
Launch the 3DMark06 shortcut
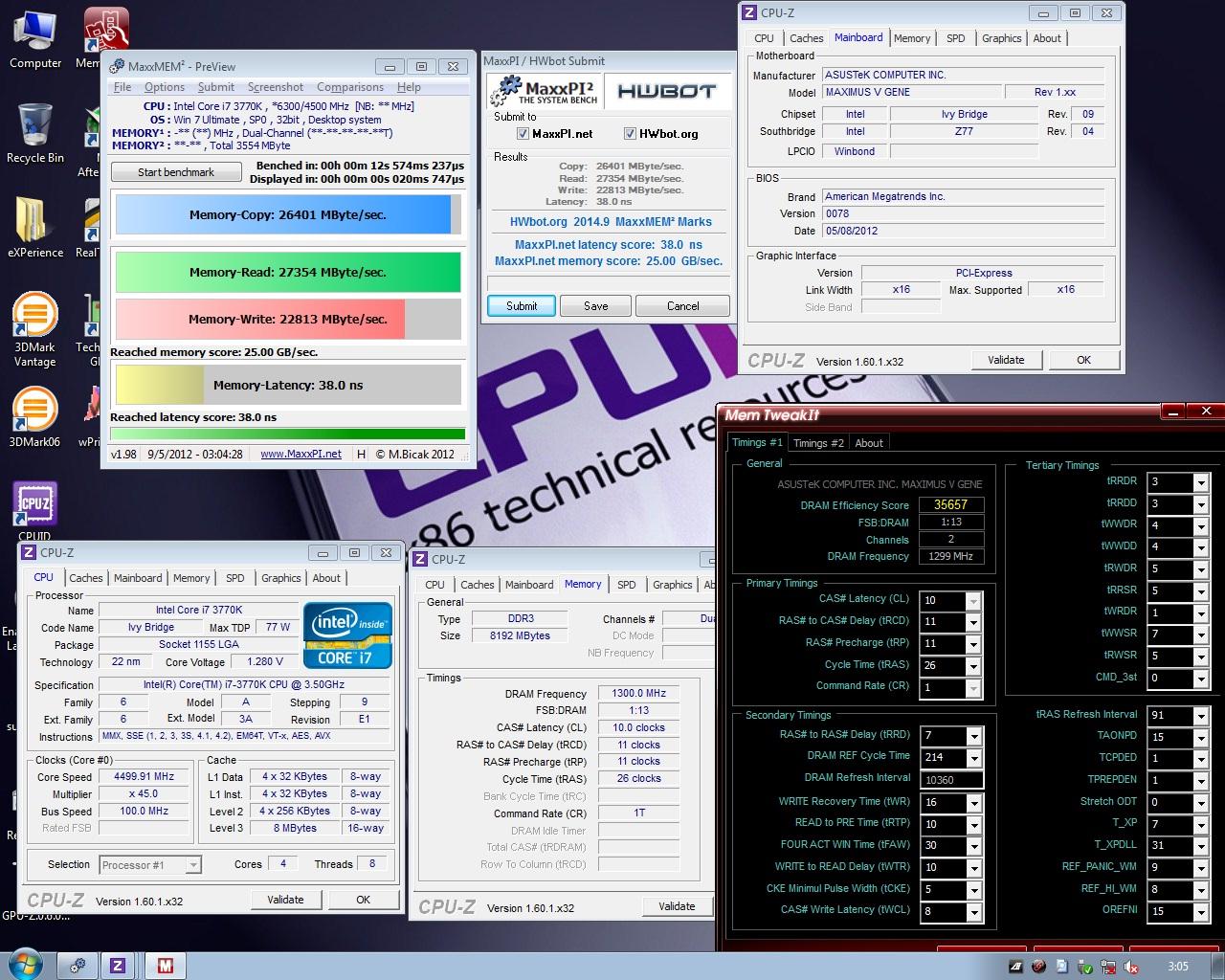(x=34, y=417)
